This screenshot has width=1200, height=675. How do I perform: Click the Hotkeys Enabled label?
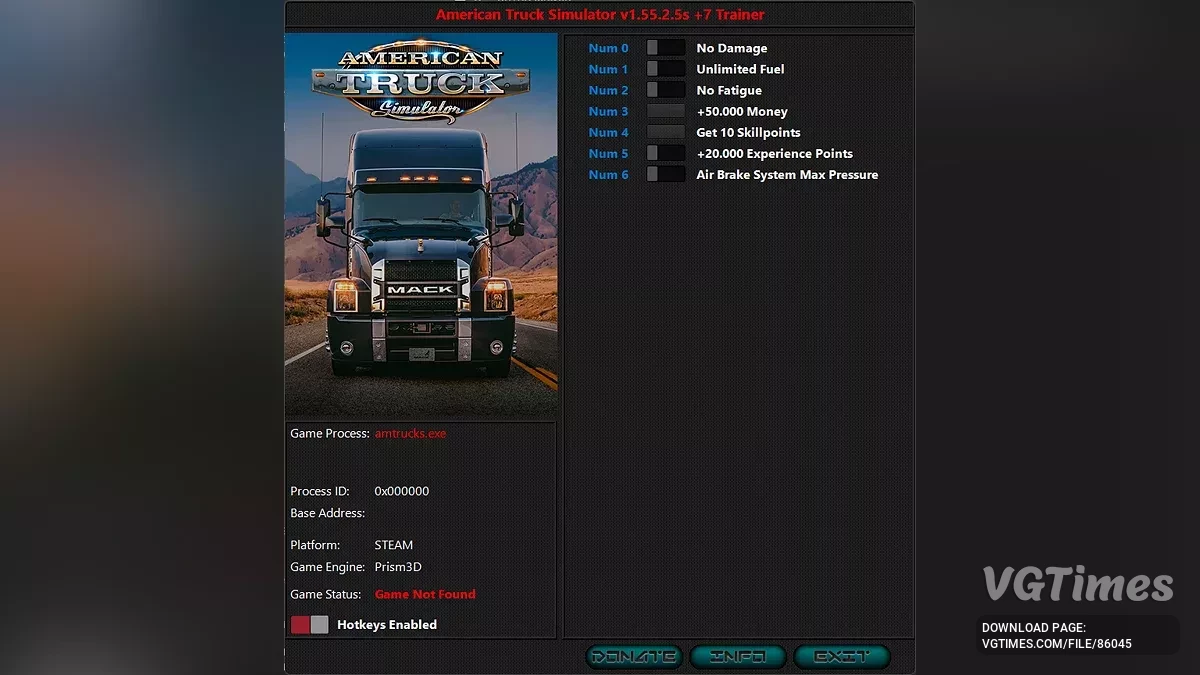tap(387, 624)
